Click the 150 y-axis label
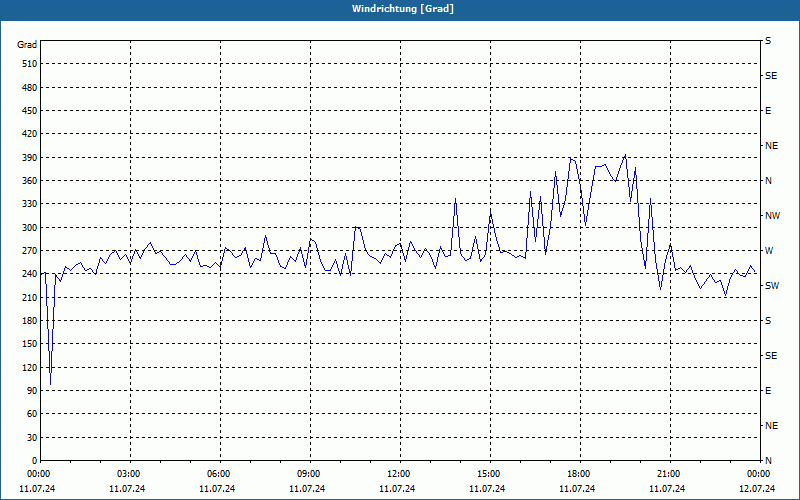800x500 pixels. click(29, 344)
